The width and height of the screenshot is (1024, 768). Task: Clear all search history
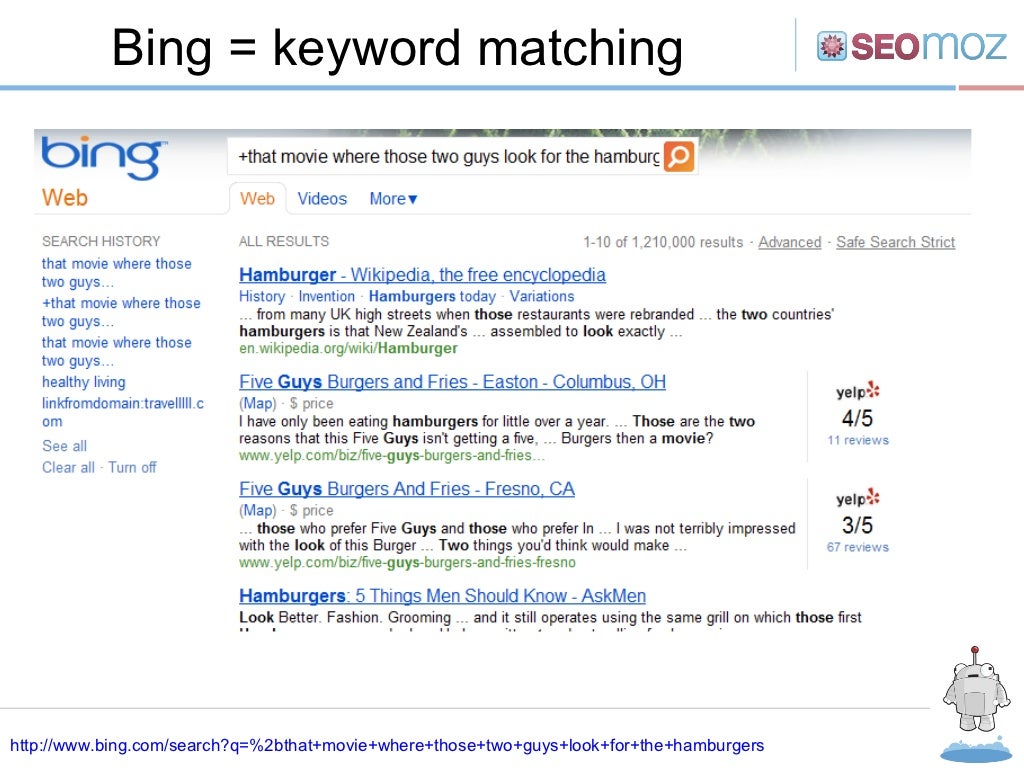pyautogui.click(x=68, y=467)
